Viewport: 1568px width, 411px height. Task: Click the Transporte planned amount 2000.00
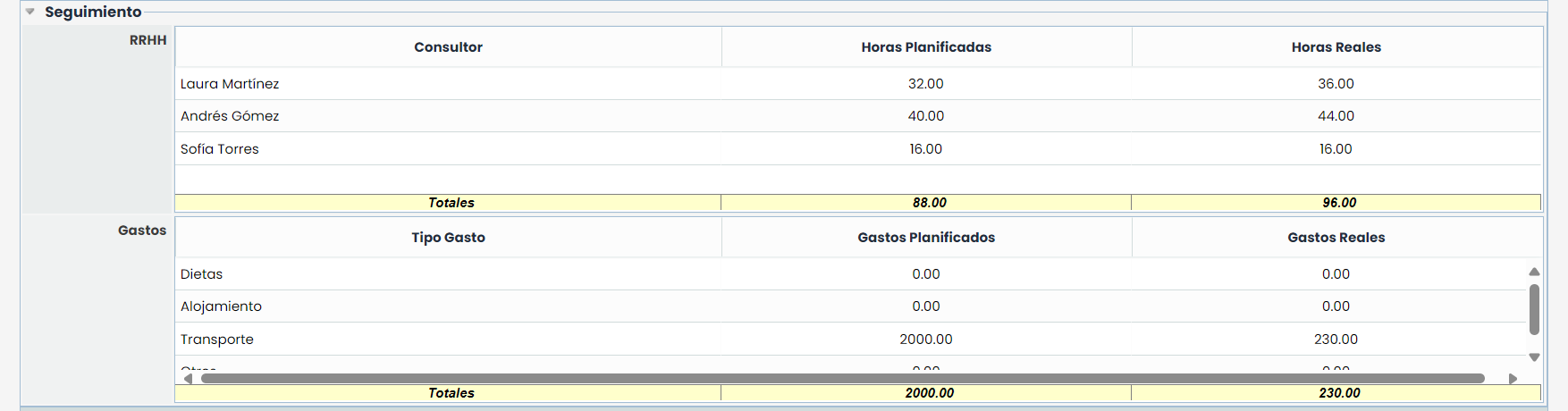(x=926, y=340)
